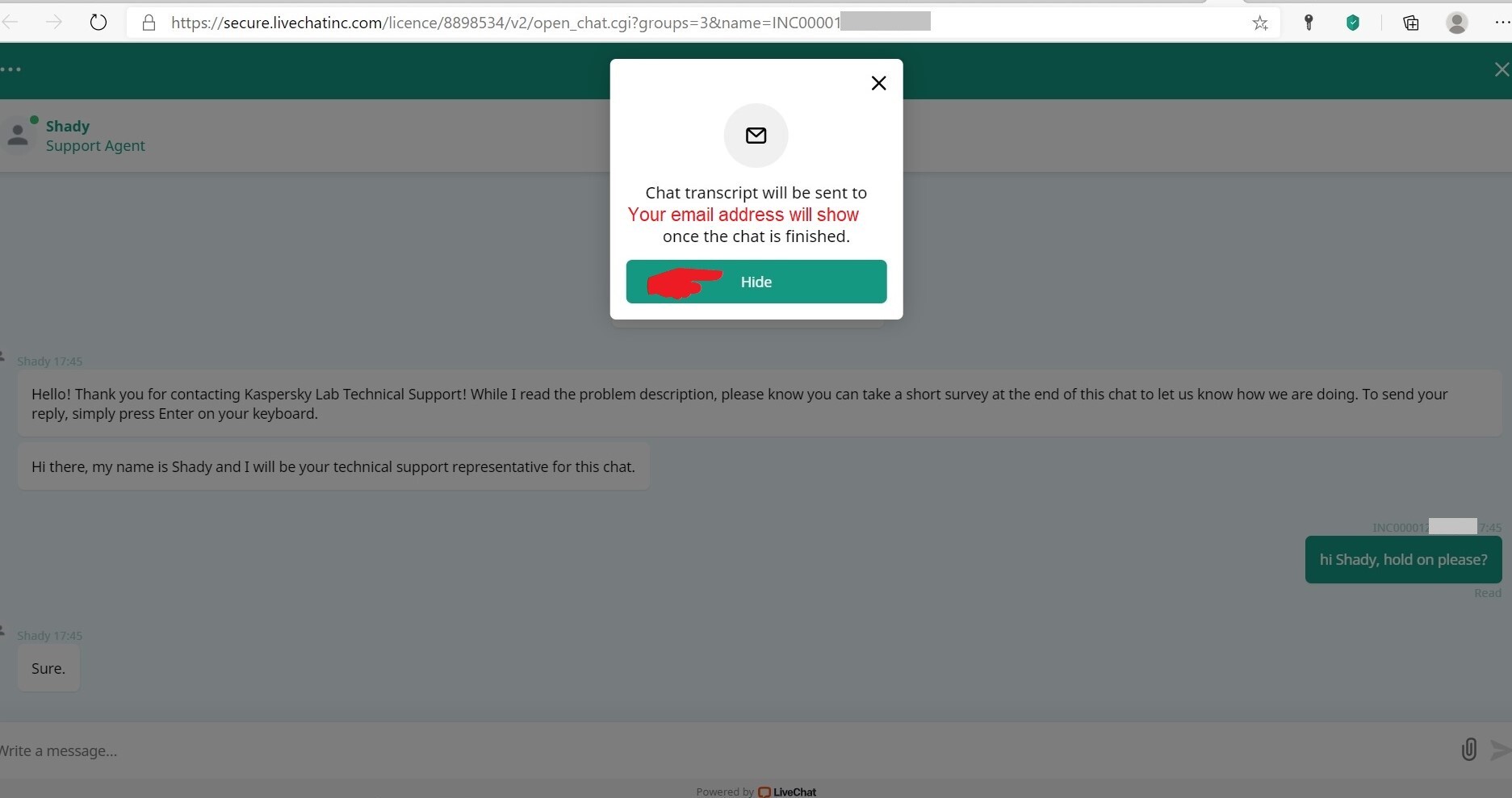The image size is (1512, 798).
Task: Open the password key extension icon
Action: coord(1309,23)
